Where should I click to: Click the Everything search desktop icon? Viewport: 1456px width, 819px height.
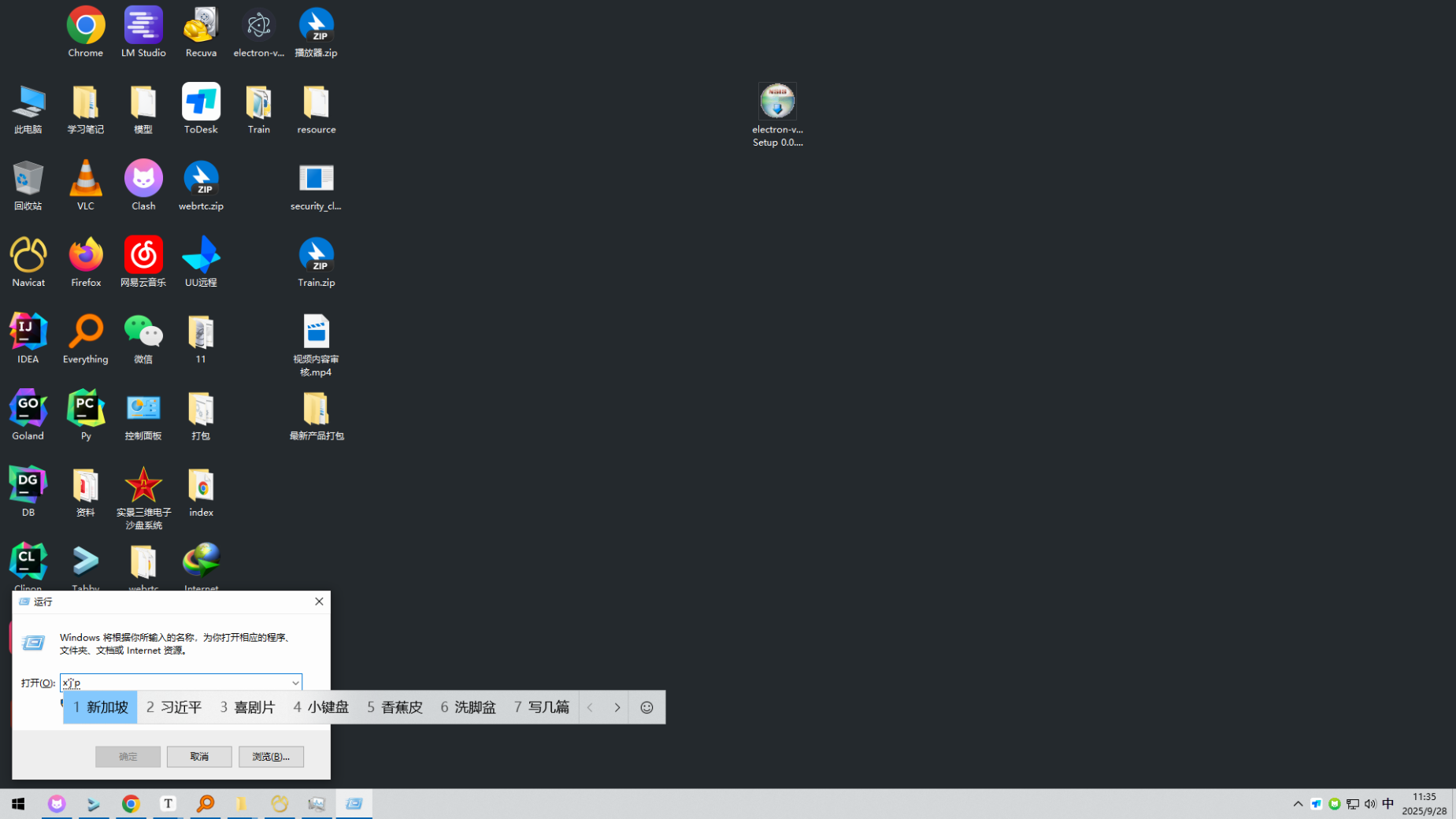(x=86, y=333)
